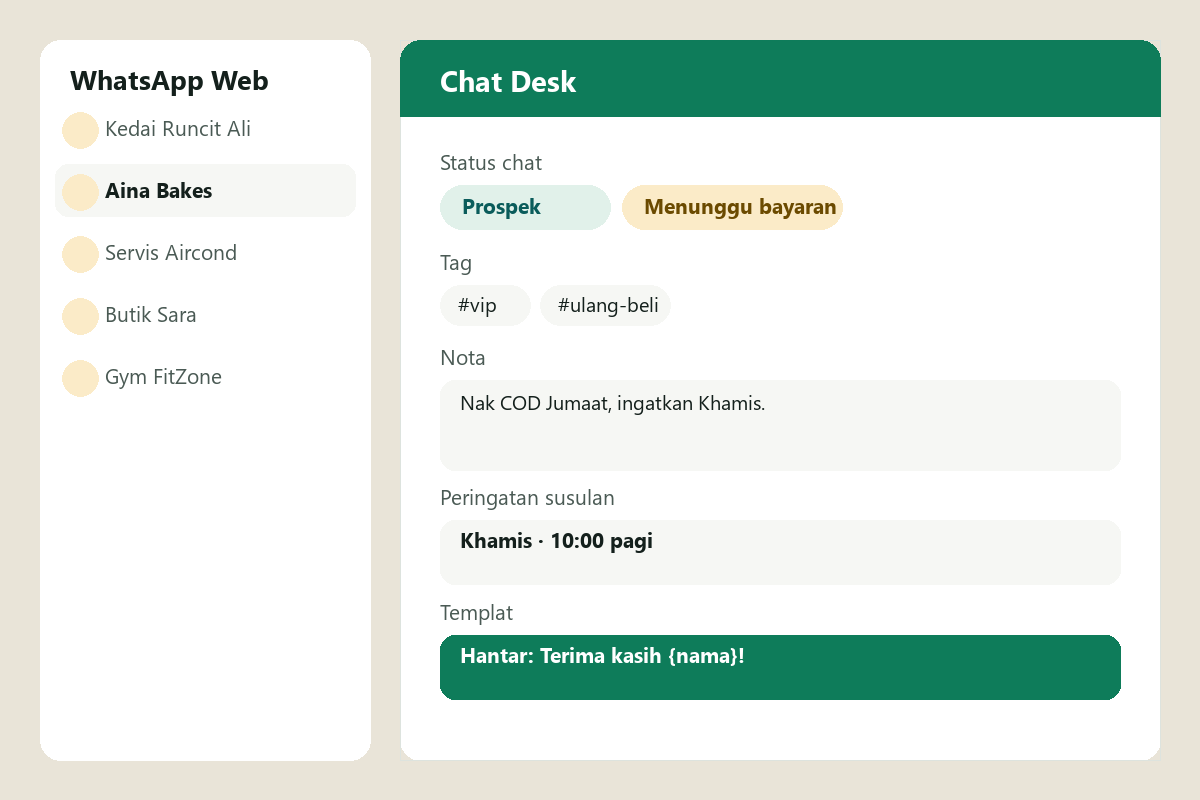Open the Gym FitZone chat
1200x800 pixels.
[x=205, y=377]
